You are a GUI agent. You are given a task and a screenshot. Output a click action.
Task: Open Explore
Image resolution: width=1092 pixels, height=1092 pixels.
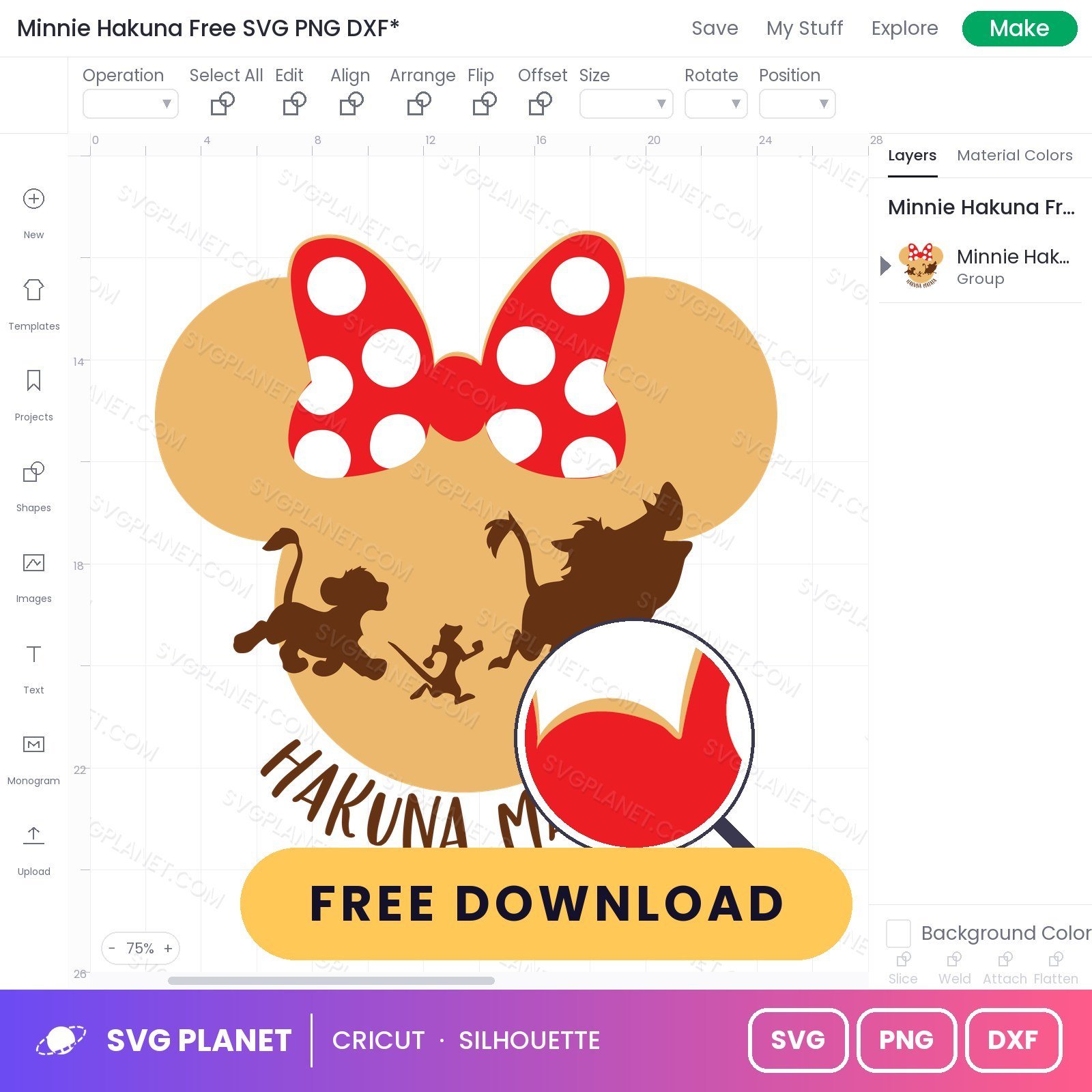tap(904, 28)
